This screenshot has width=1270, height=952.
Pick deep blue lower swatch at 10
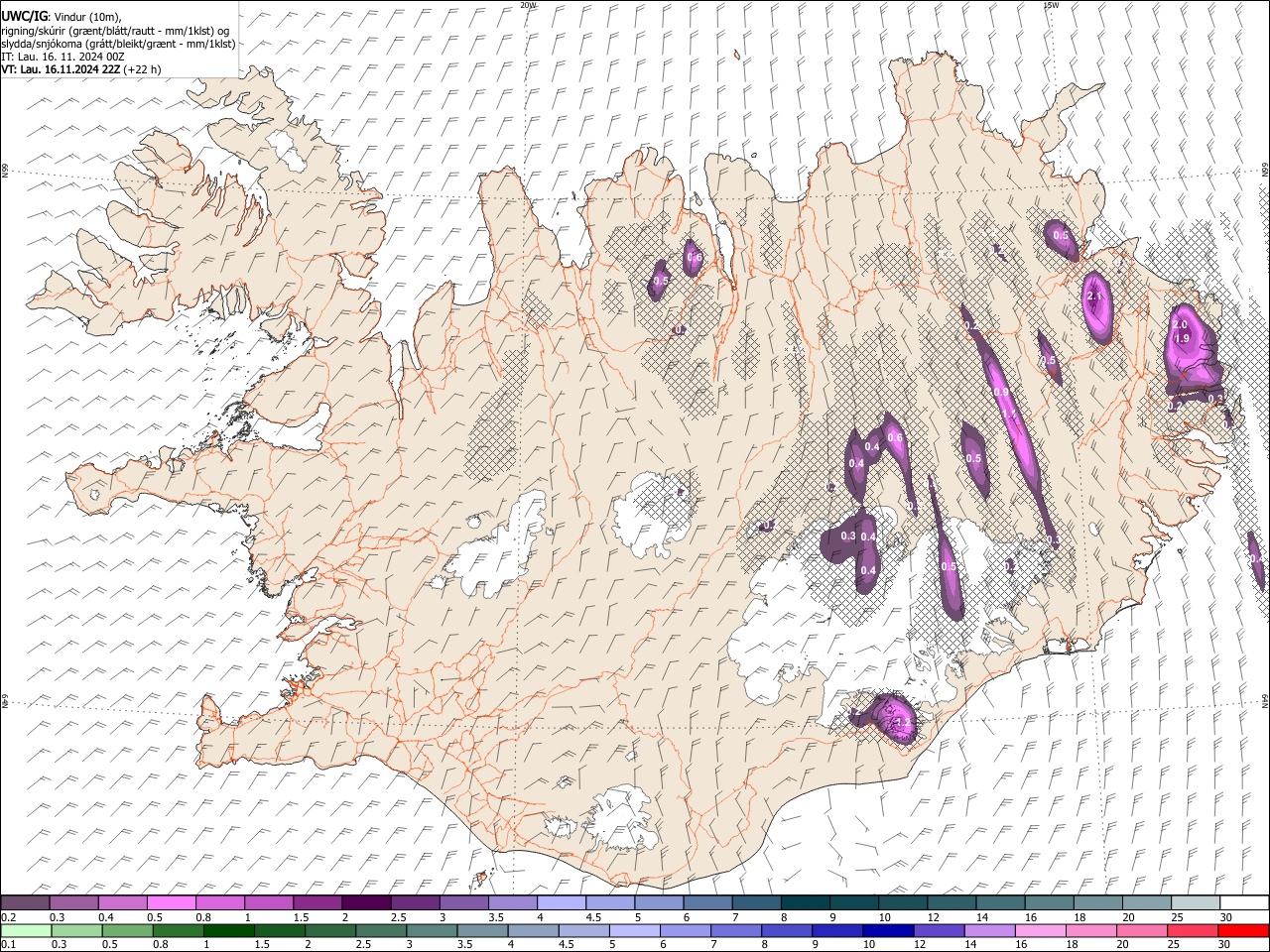click(x=887, y=931)
